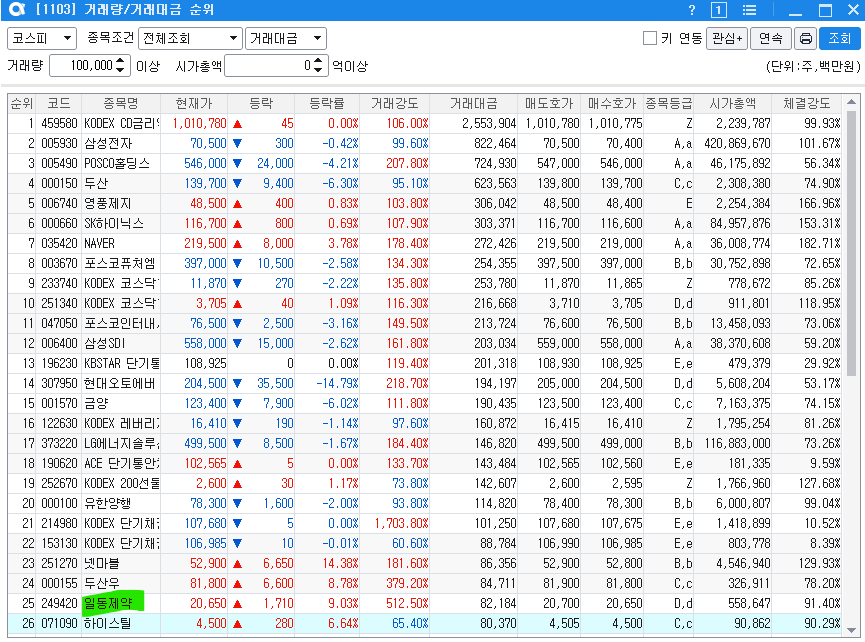Select the 두산우 stock name
The image size is (865, 642).
coord(102,583)
